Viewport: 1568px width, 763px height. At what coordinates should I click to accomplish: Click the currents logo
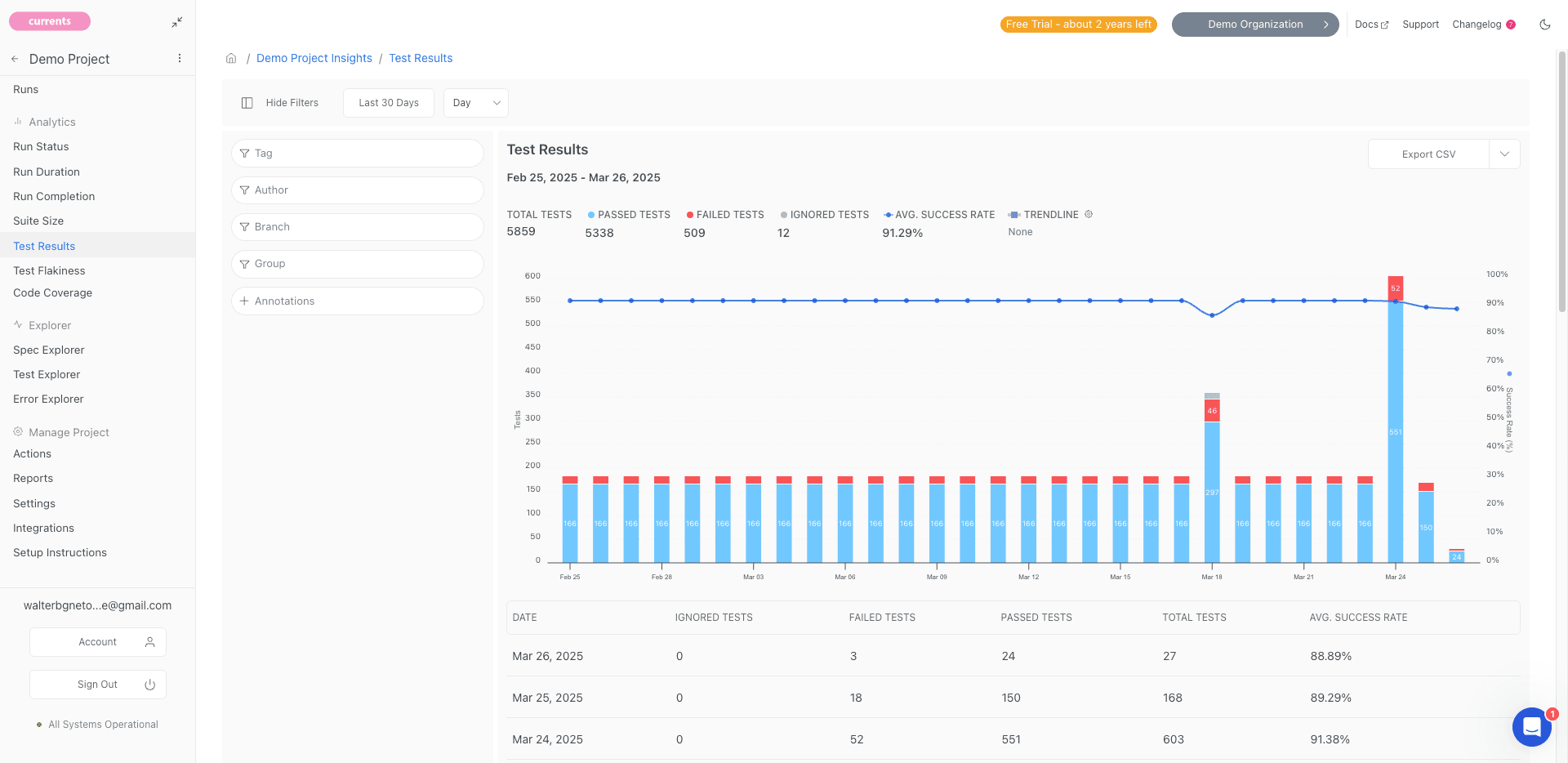[50, 21]
